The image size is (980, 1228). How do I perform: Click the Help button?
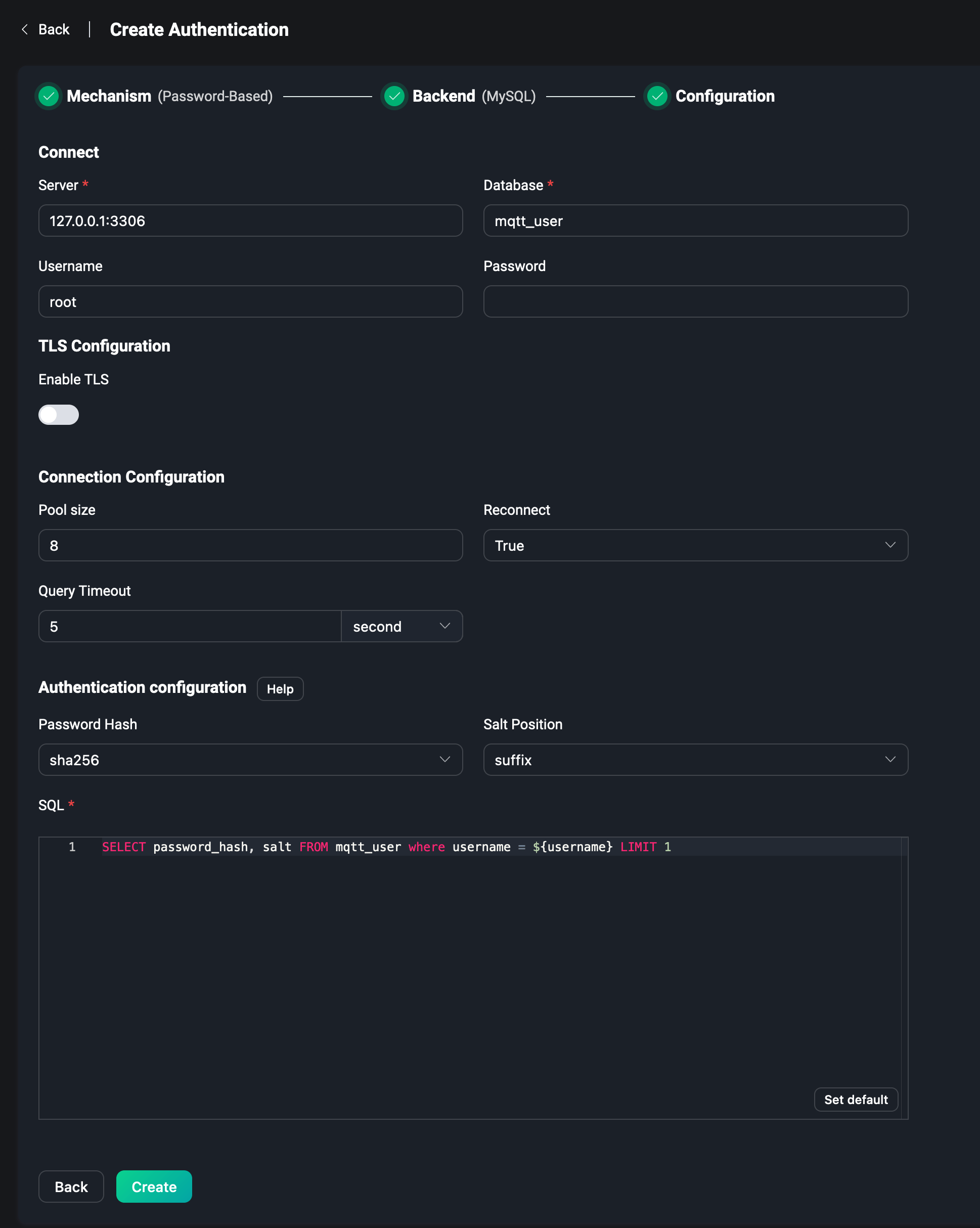[x=280, y=689]
